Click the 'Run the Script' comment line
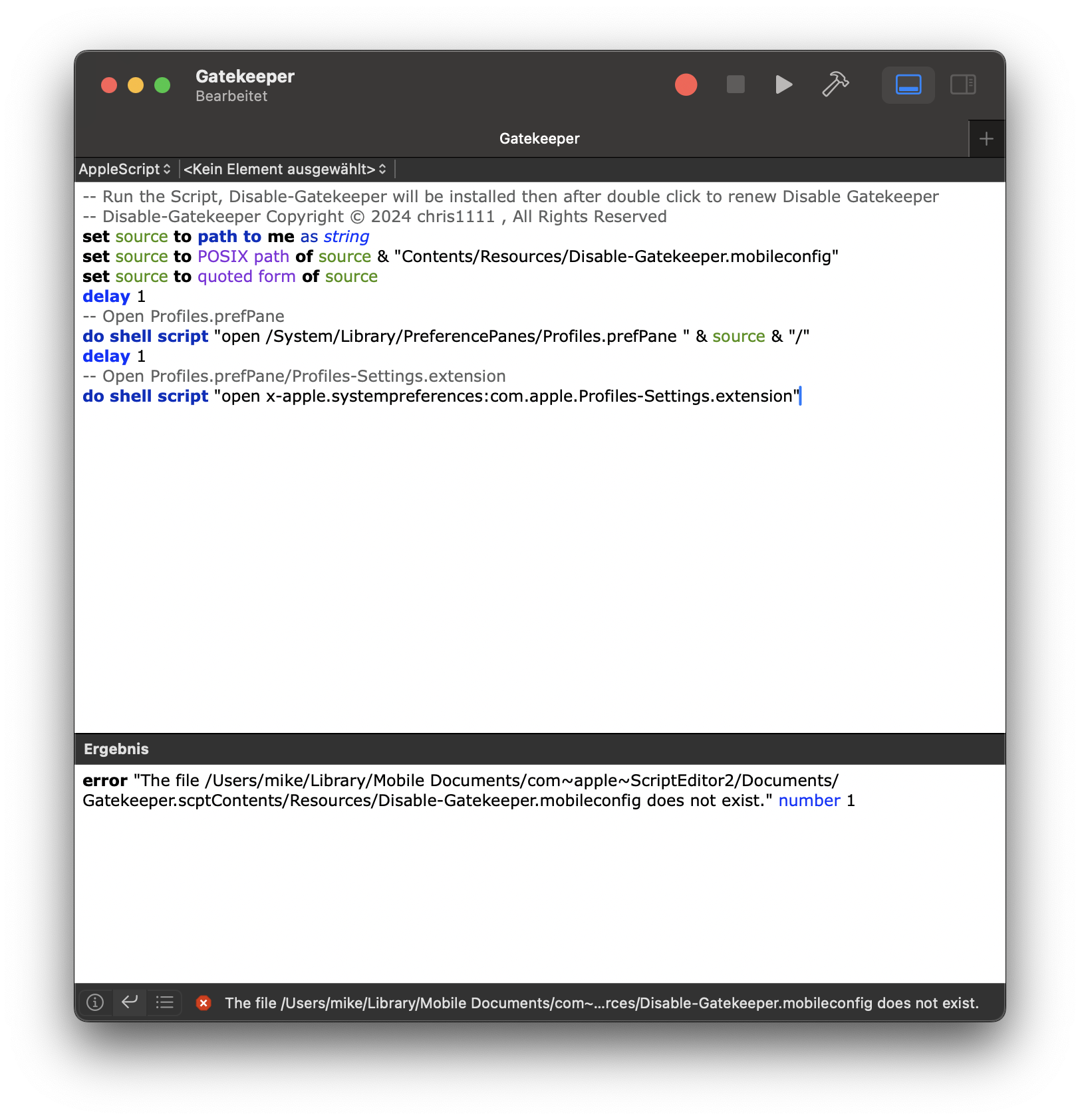 coord(511,197)
